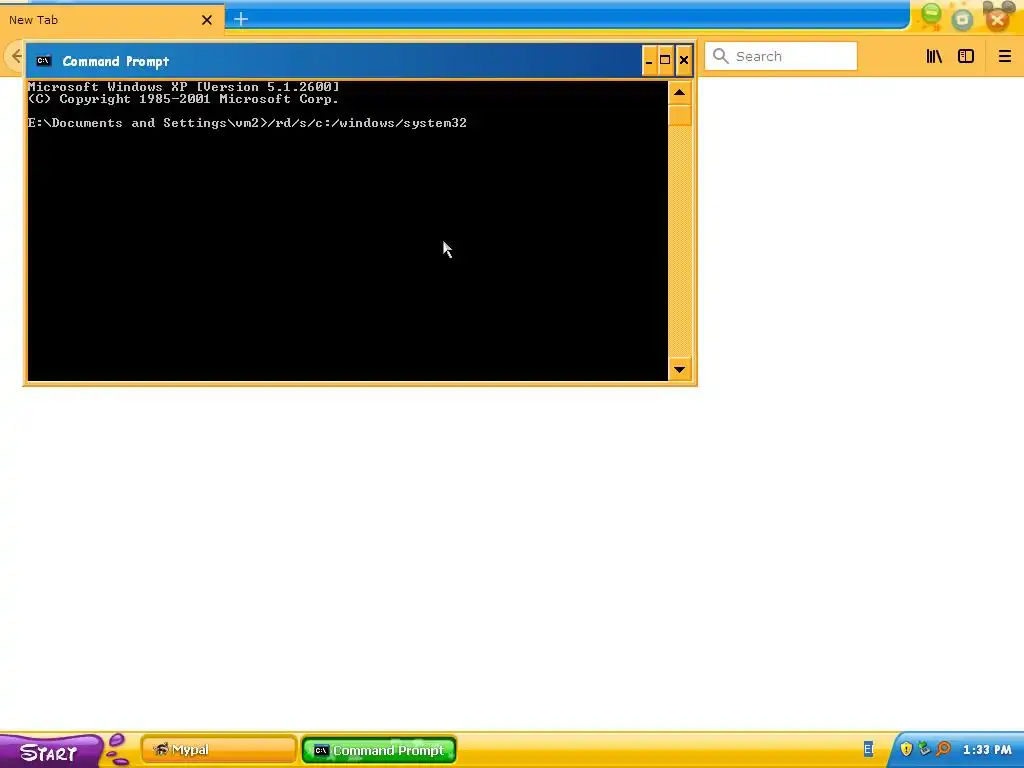Maximize the Mypal browser window
1024x768 pixels.
tap(962, 20)
